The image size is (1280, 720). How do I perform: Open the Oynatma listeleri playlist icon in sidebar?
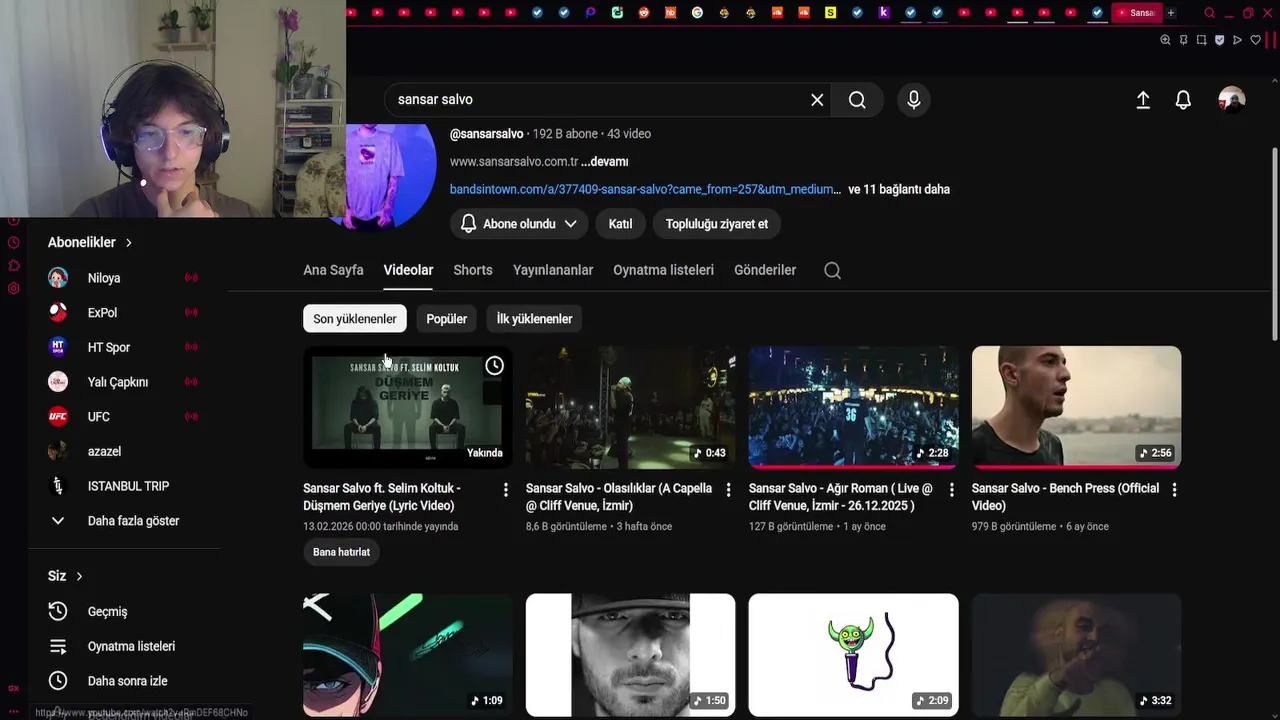click(x=58, y=646)
